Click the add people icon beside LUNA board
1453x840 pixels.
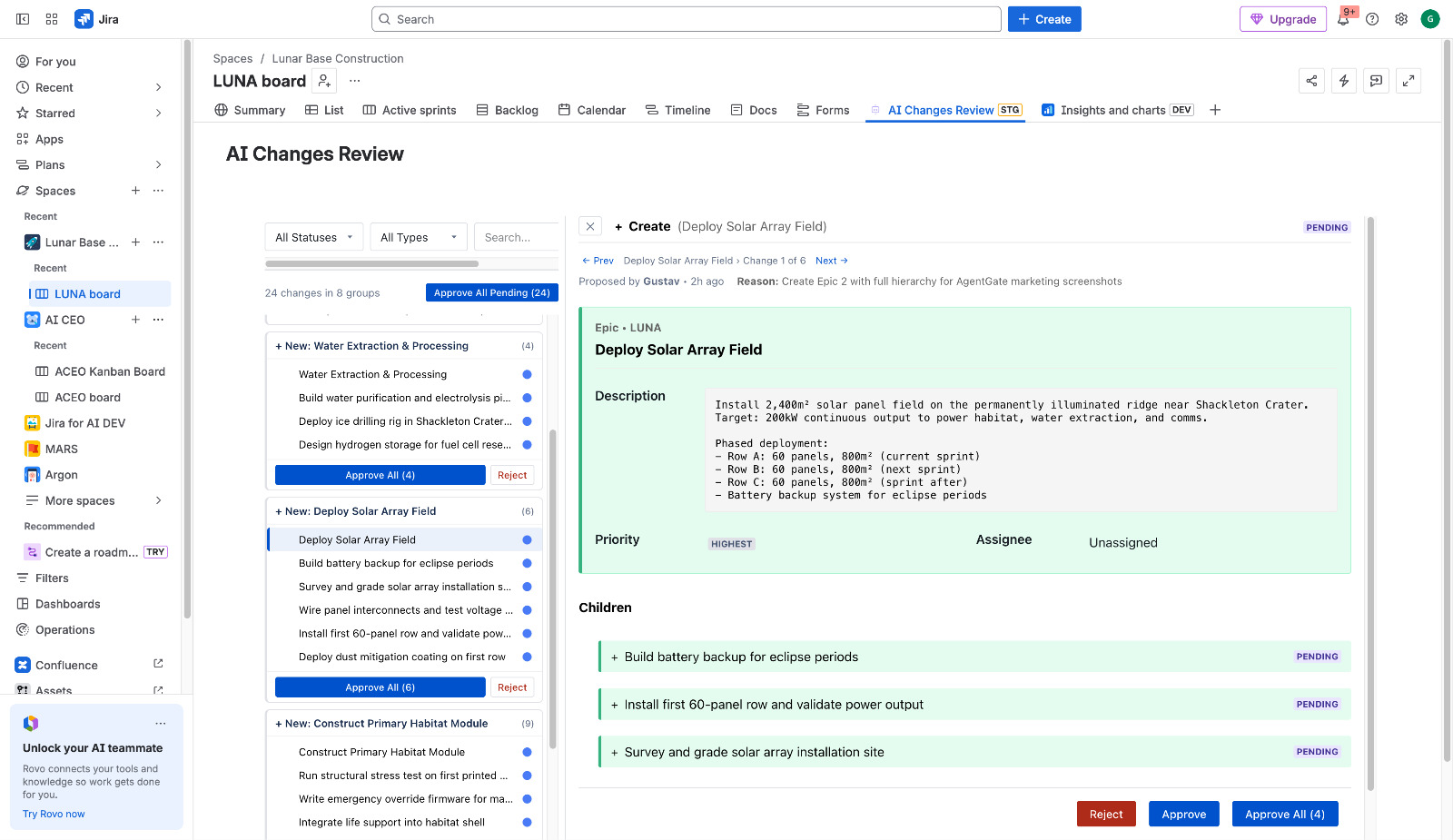[x=324, y=81]
